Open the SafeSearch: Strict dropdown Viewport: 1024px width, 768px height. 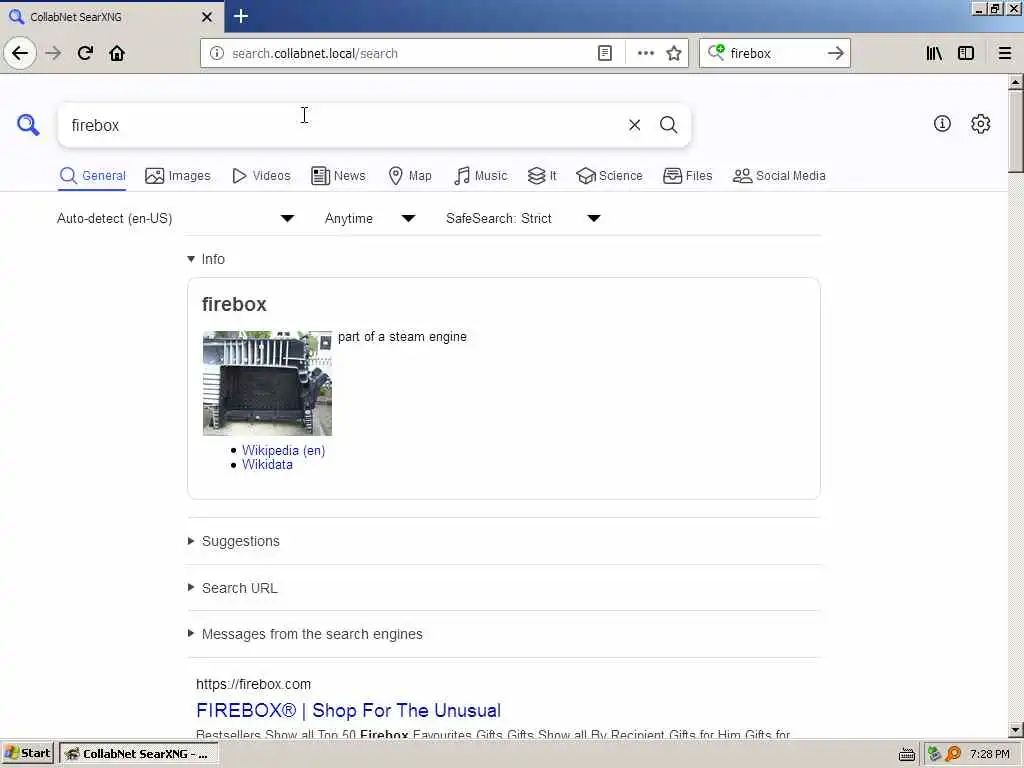(x=524, y=218)
